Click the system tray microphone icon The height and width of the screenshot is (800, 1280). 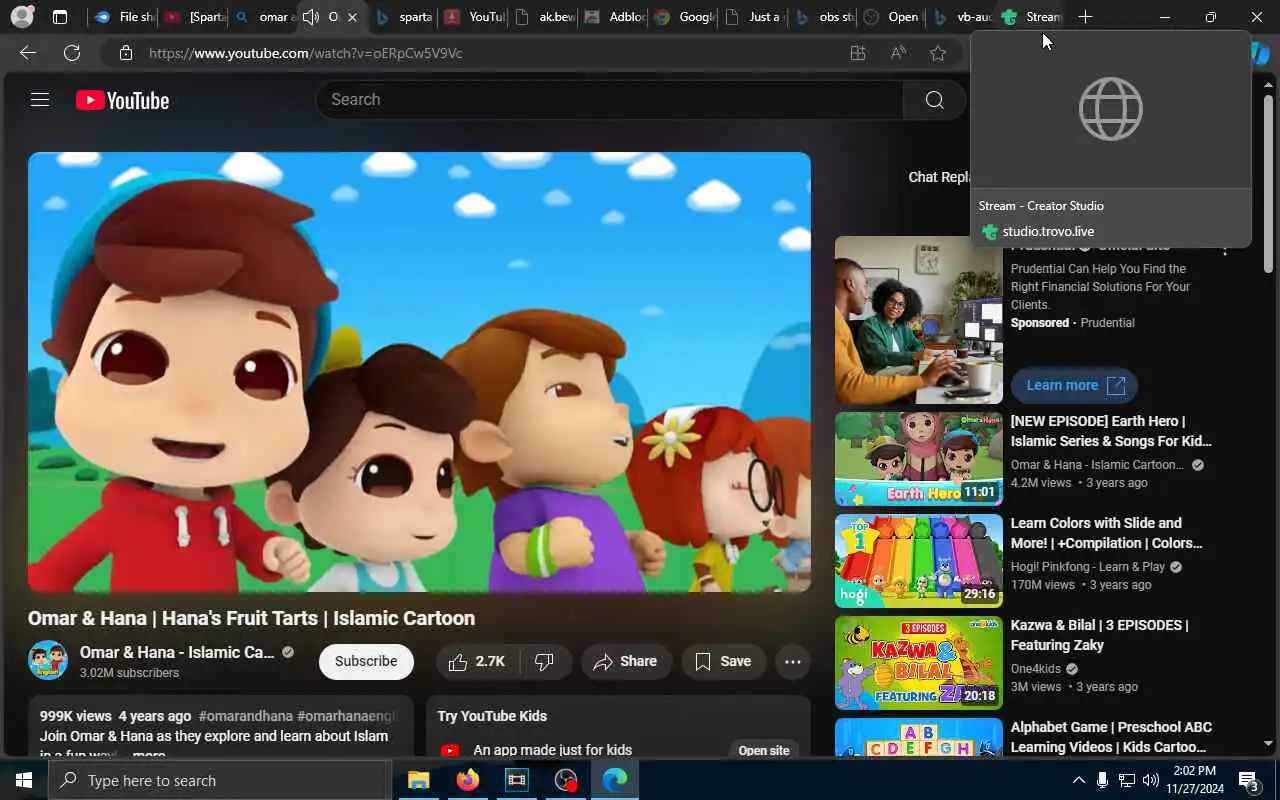(x=1102, y=780)
